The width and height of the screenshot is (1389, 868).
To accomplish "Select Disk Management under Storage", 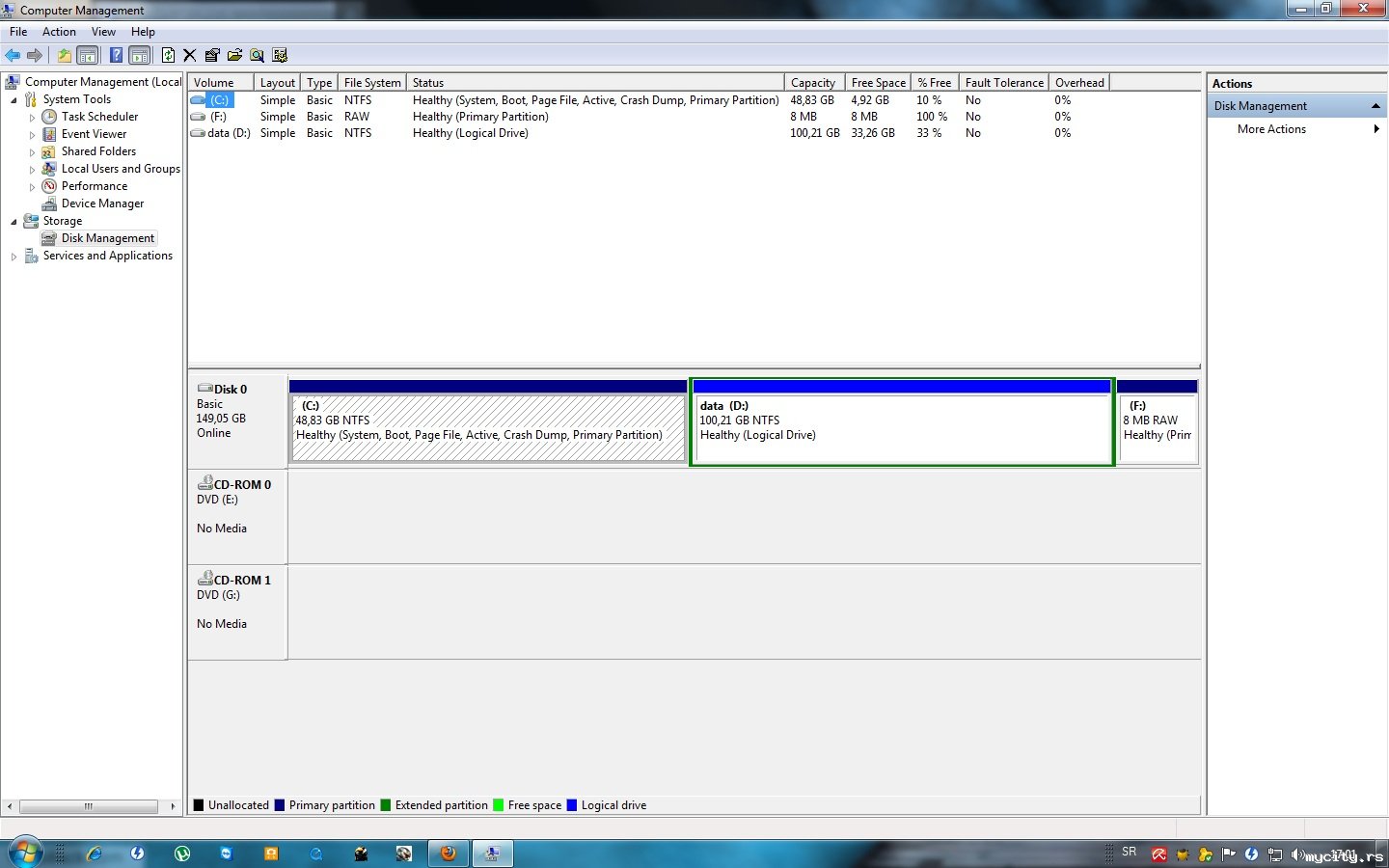I will (x=107, y=238).
